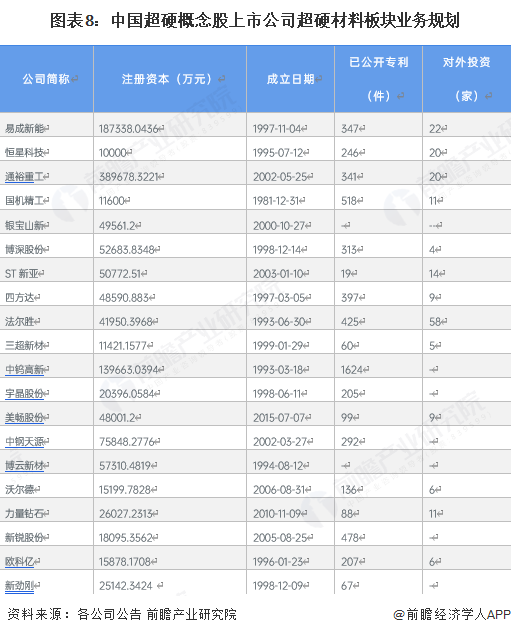The width and height of the screenshot is (511, 635).
Task: Click the capital value 50772.51
Action: pos(120,274)
